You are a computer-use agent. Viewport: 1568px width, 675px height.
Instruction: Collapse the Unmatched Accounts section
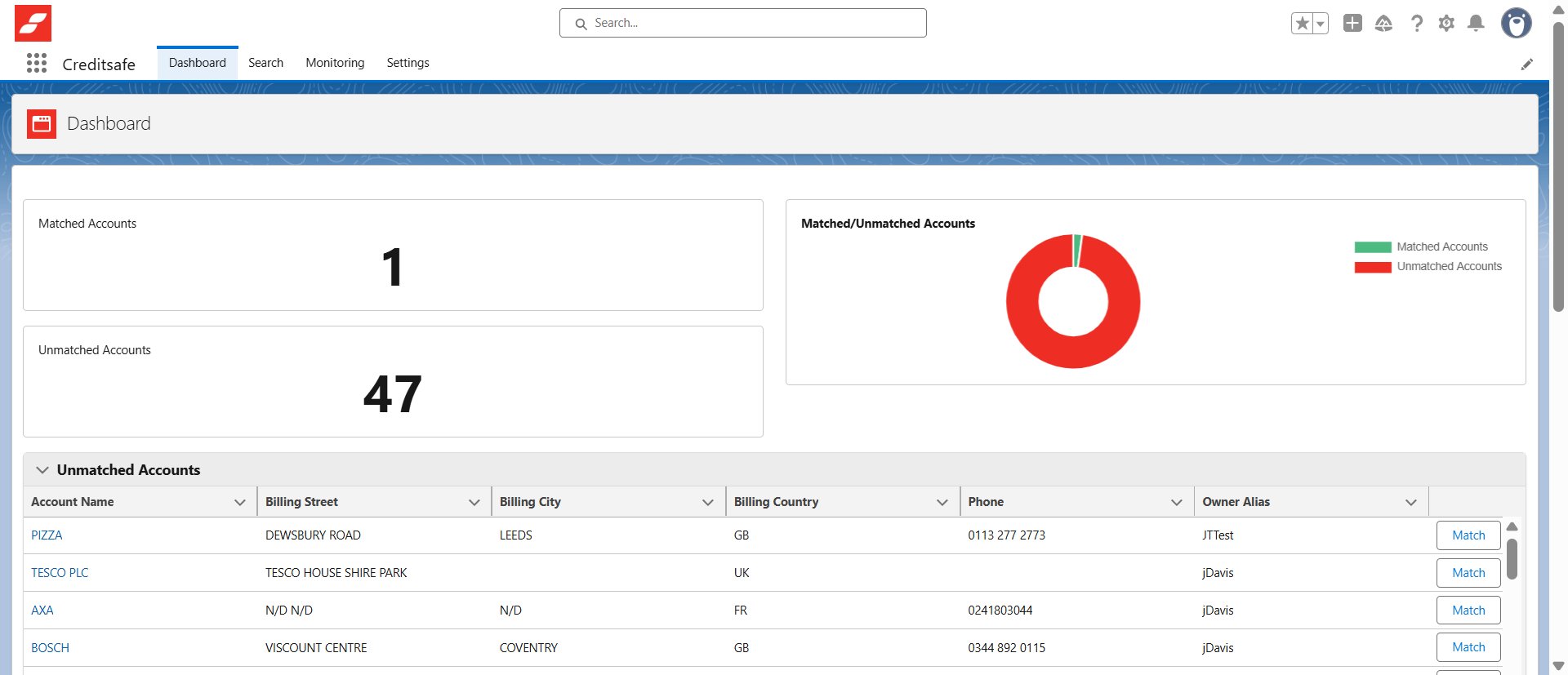[42, 470]
